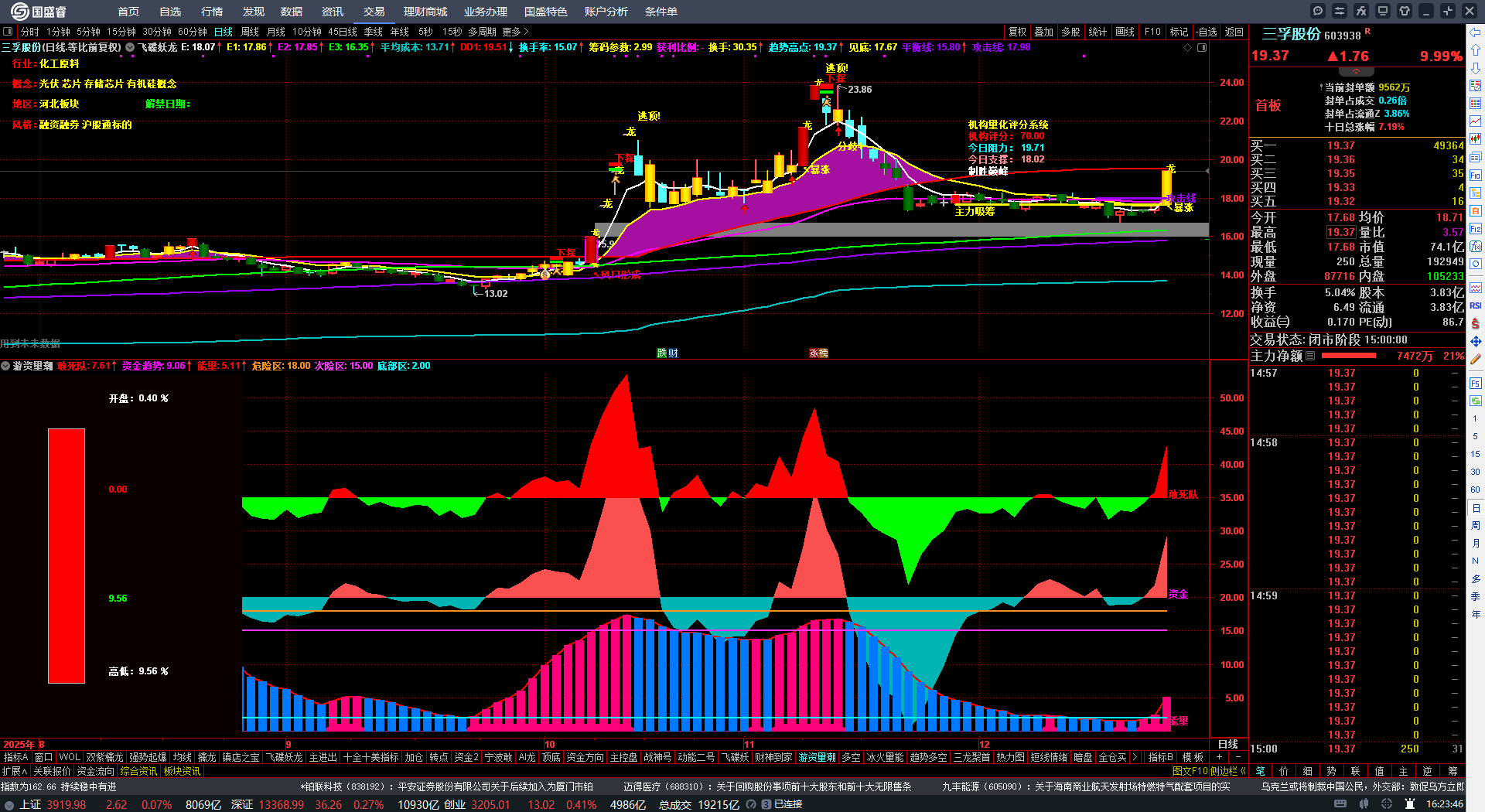Click the 模板 template button

(x=1193, y=757)
